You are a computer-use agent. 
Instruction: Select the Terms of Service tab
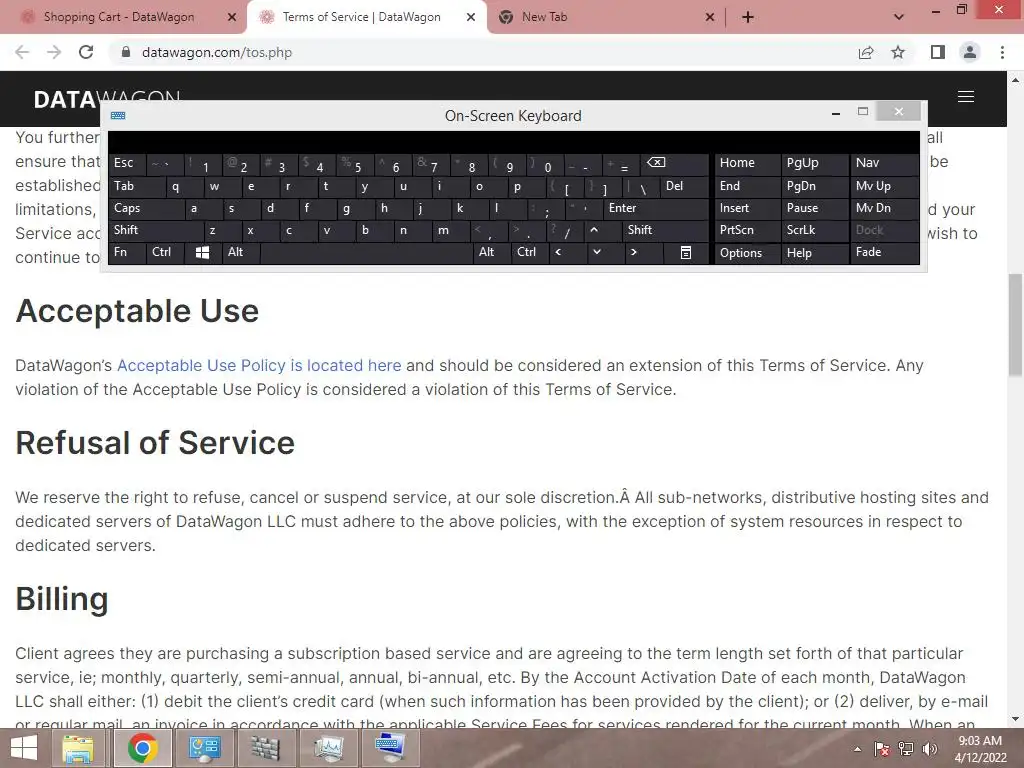(361, 17)
